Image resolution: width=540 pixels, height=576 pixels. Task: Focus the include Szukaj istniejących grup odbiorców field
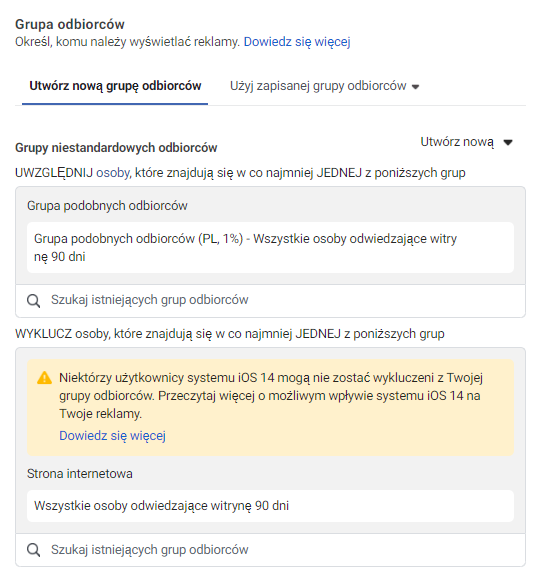pyautogui.click(x=270, y=301)
